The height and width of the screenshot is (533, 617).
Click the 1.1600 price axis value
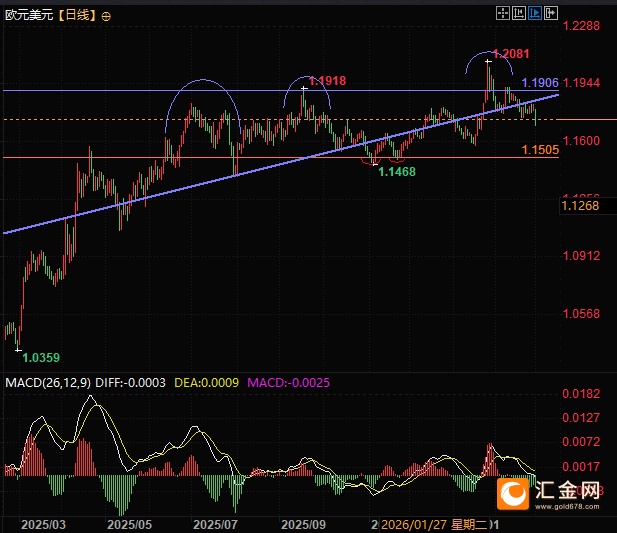pyautogui.click(x=582, y=140)
